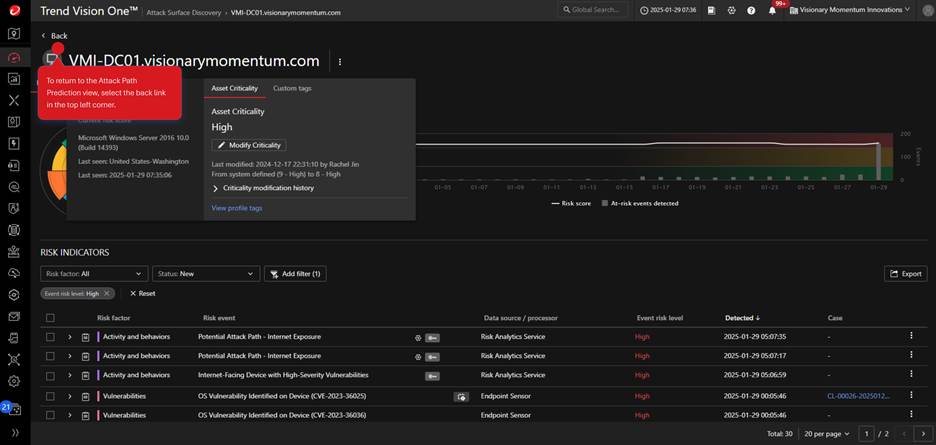Go to the next page of results
The height and width of the screenshot is (445, 936).
[923, 434]
